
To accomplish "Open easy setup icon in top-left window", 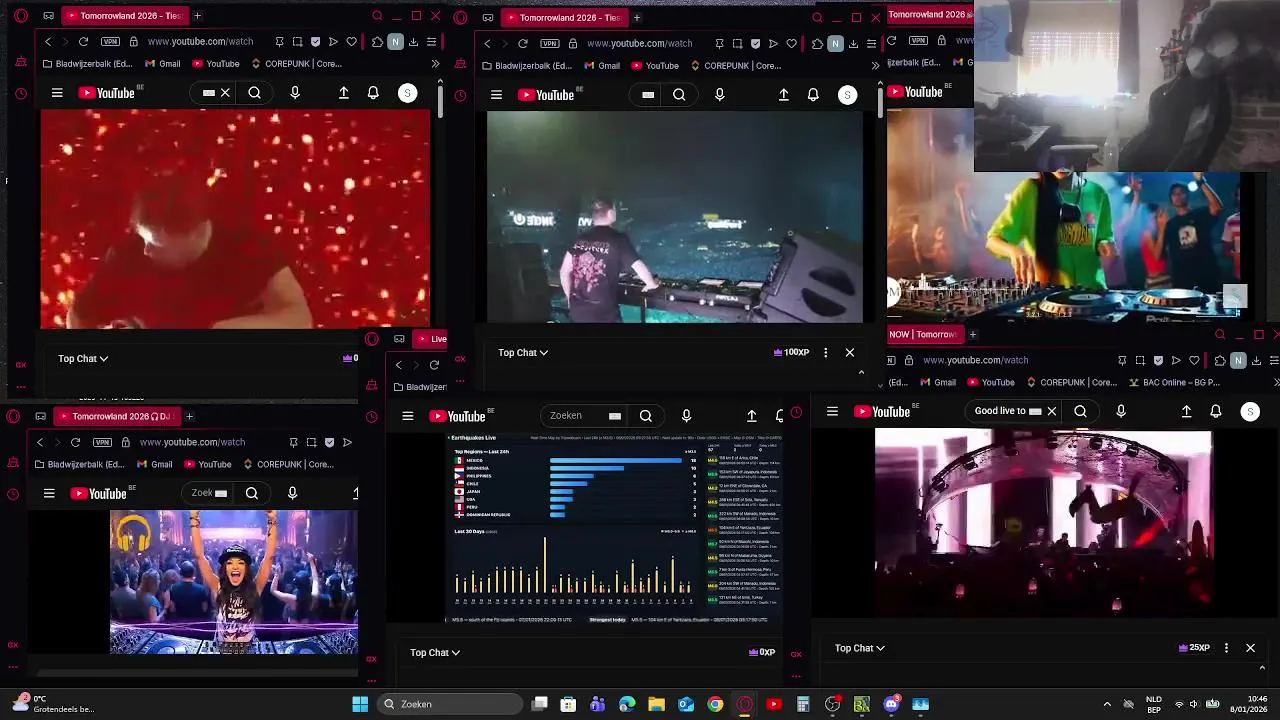I will (x=431, y=42).
